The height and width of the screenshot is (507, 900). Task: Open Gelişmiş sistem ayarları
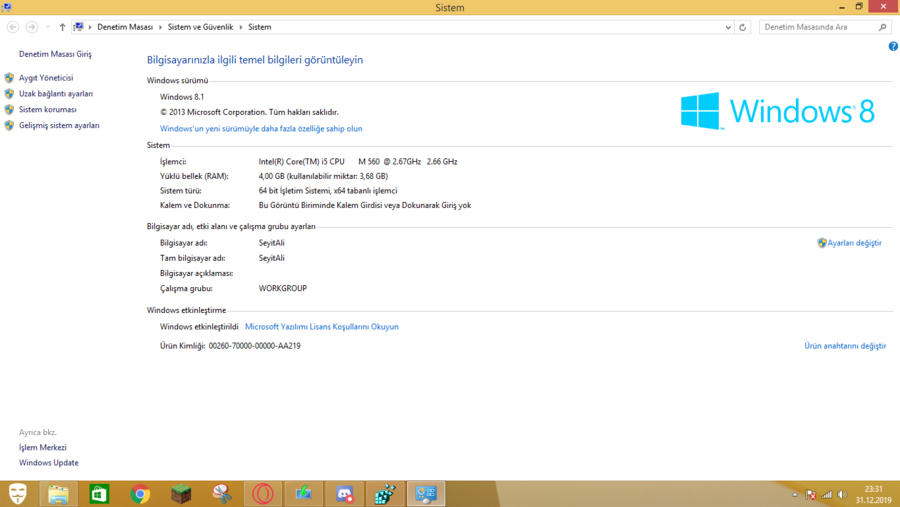coord(59,126)
